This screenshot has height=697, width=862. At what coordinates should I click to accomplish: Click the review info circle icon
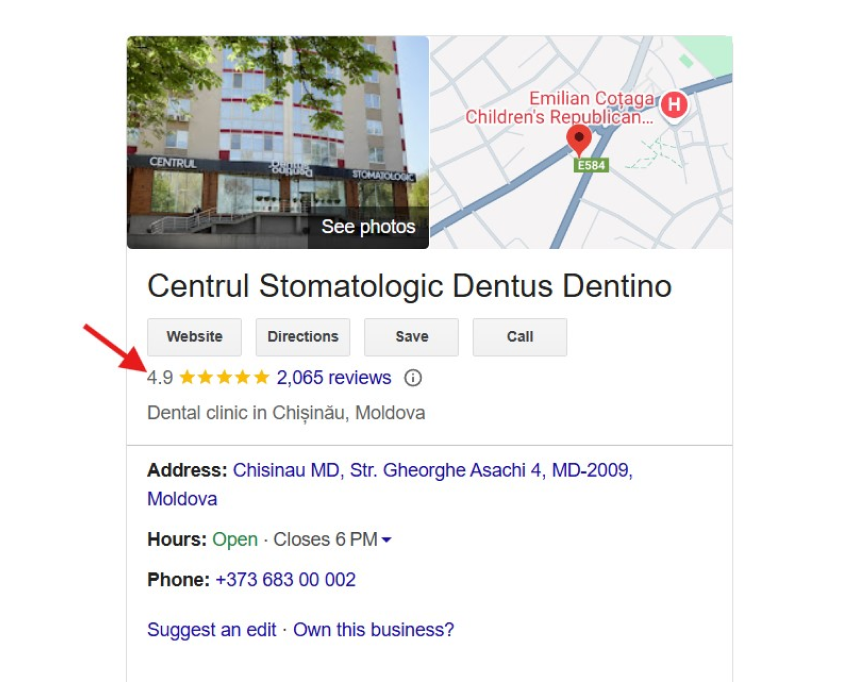tap(413, 378)
